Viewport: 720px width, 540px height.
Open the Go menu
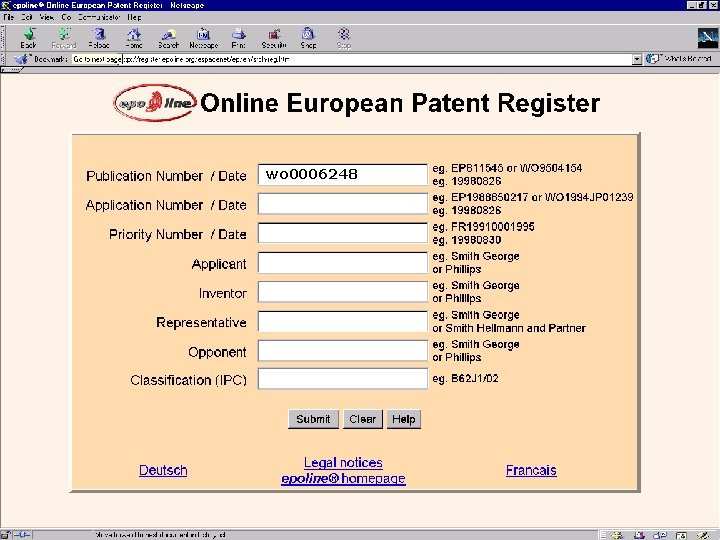[66, 17]
